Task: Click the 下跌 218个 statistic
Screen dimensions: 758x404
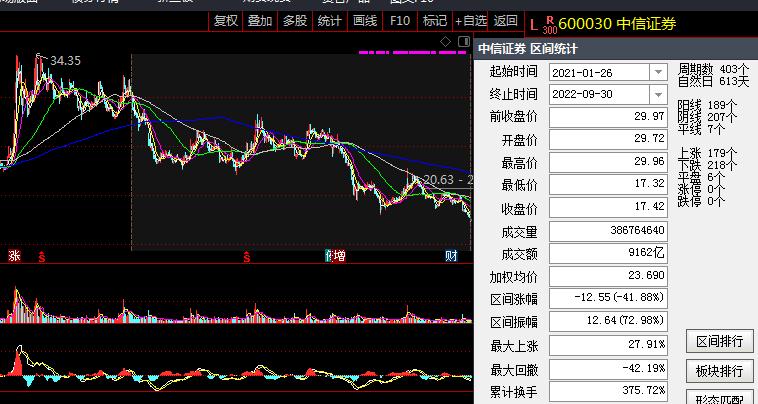Action: (x=707, y=166)
